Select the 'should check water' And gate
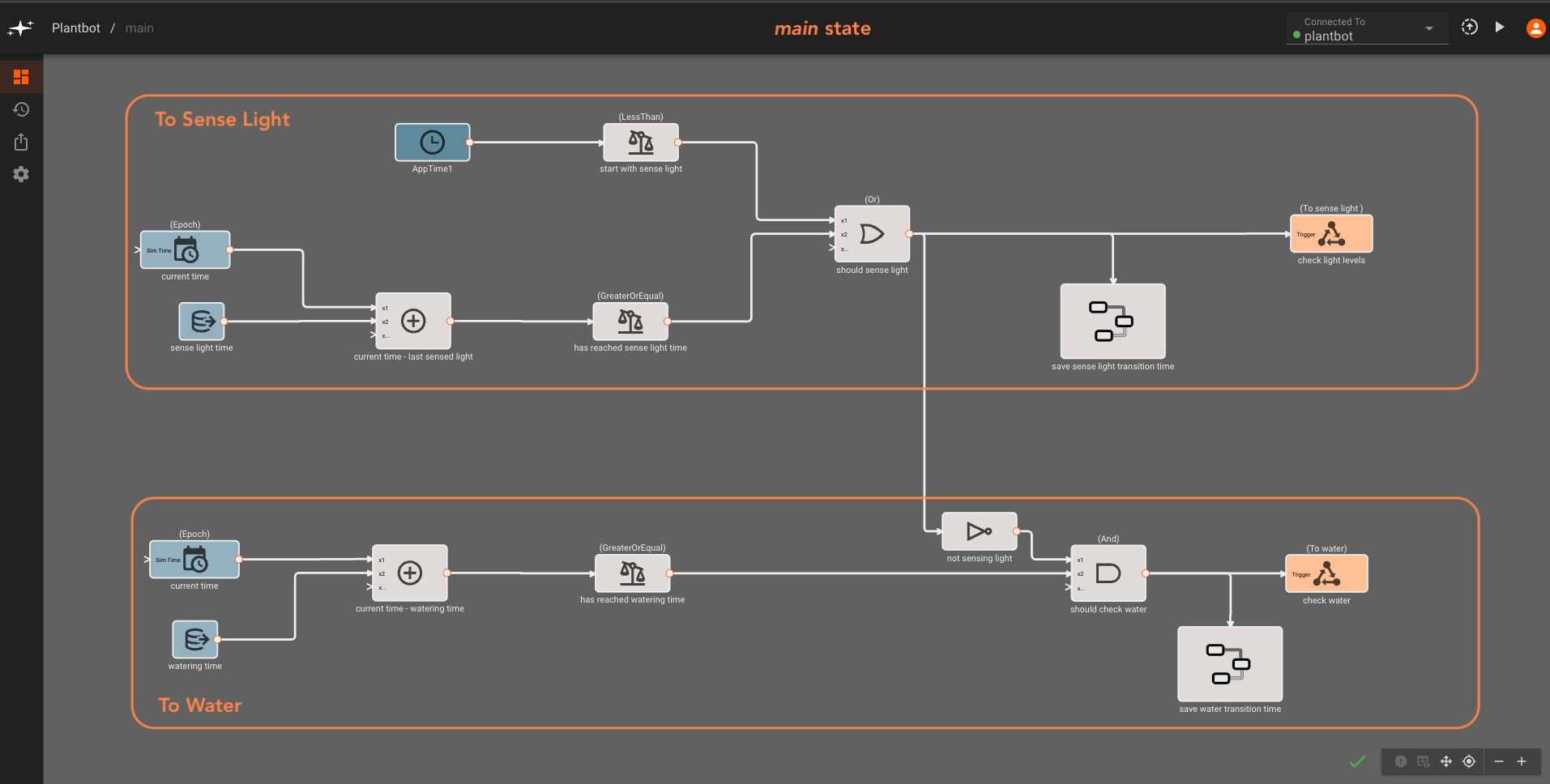Image resolution: width=1550 pixels, height=784 pixels. point(1108,573)
